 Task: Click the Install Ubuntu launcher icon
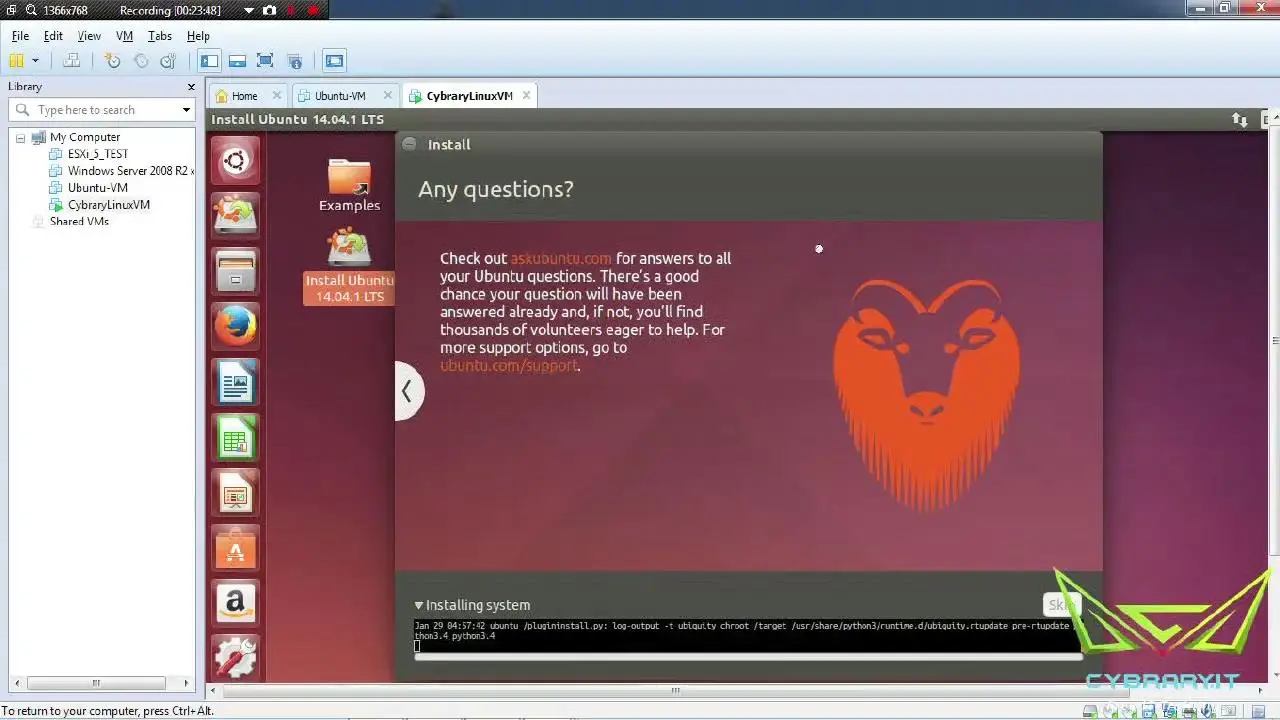pyautogui.click(x=236, y=214)
